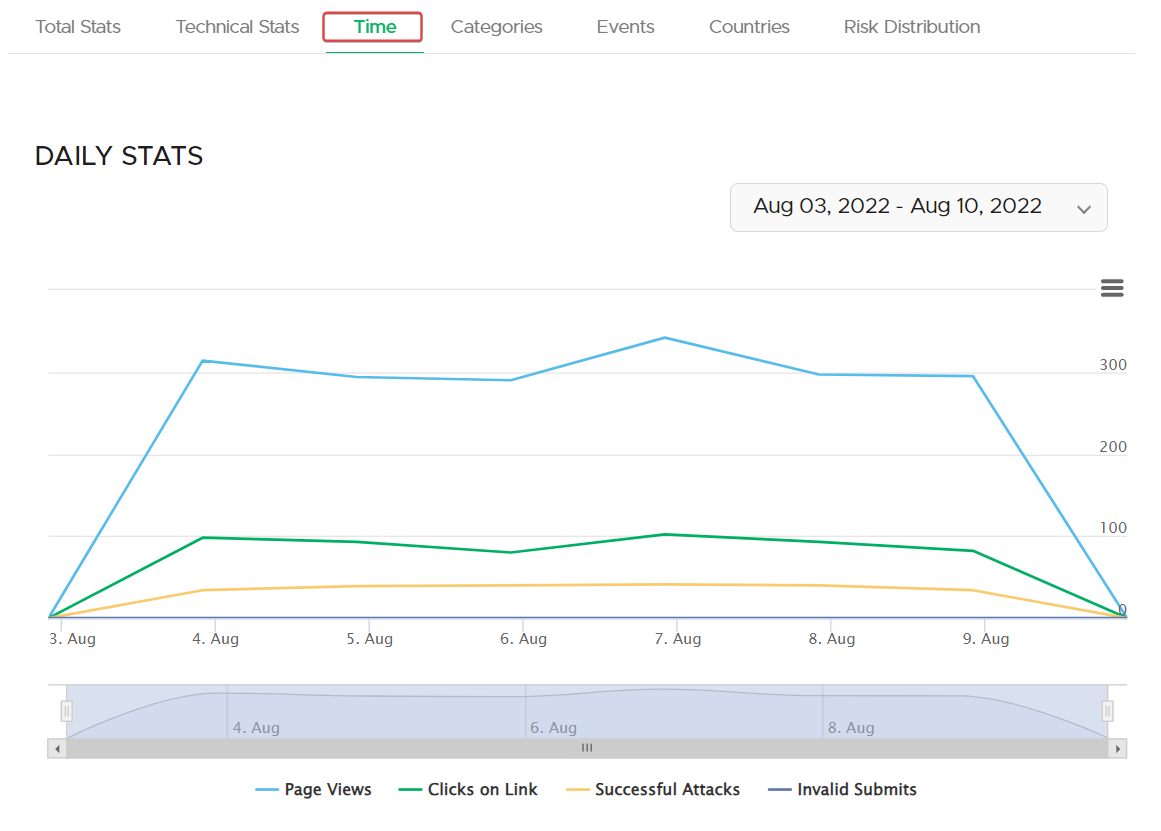The height and width of the screenshot is (831, 1161).
Task: Toggle Invalid Submits legend item
Action: point(843,790)
